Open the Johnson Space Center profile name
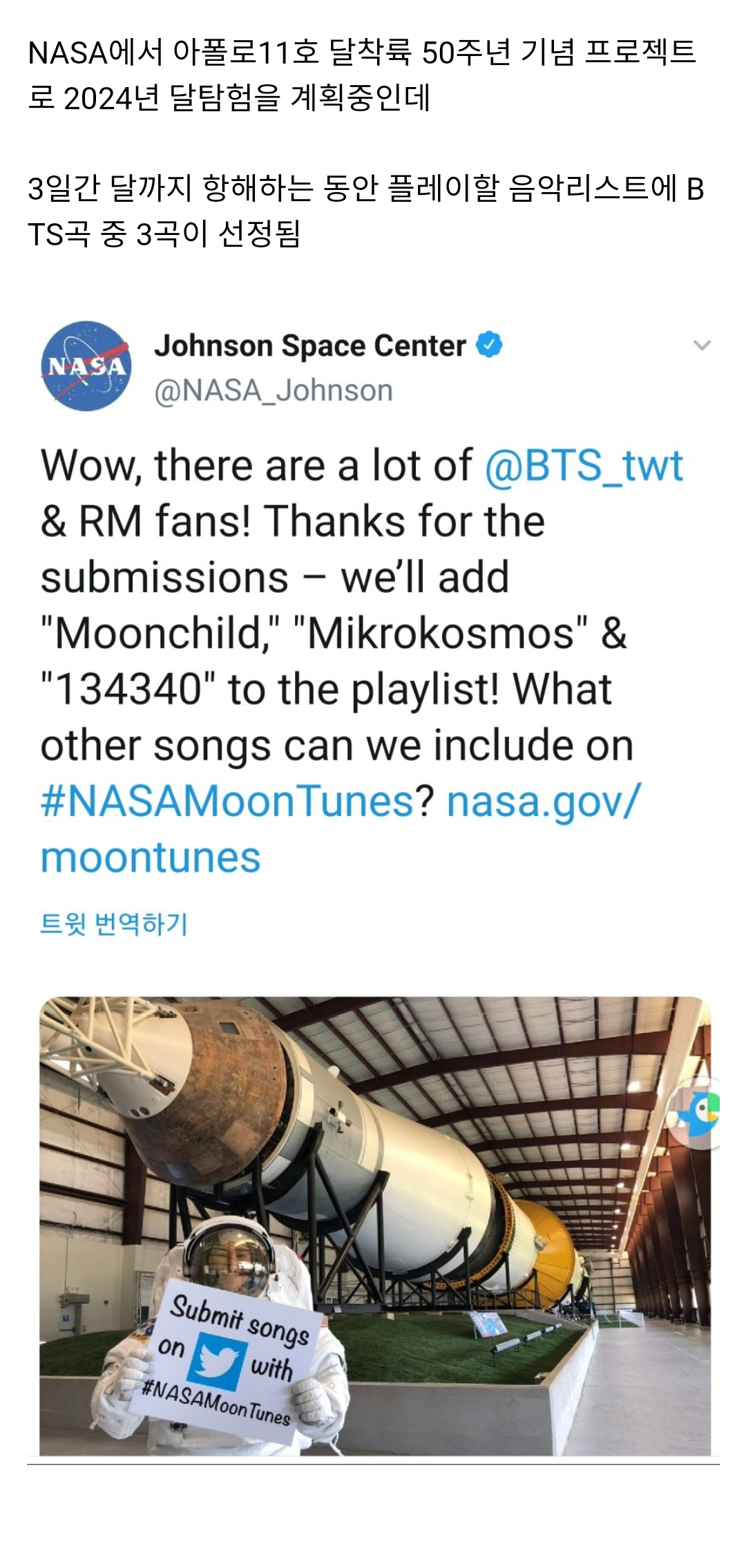 [x=310, y=346]
